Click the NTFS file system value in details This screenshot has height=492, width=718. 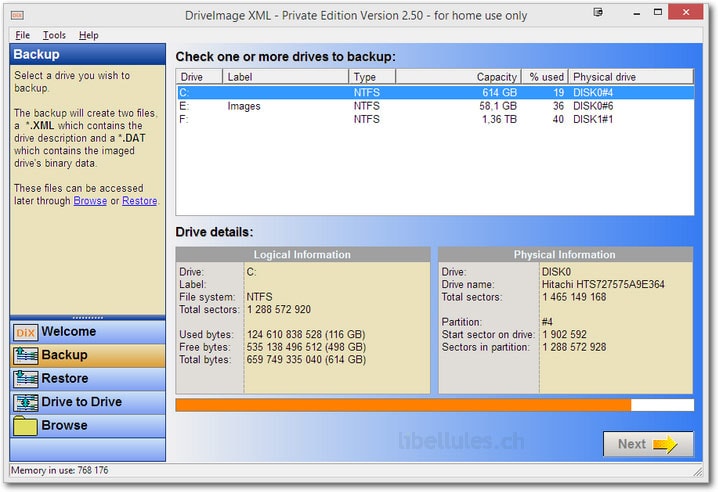(259, 297)
